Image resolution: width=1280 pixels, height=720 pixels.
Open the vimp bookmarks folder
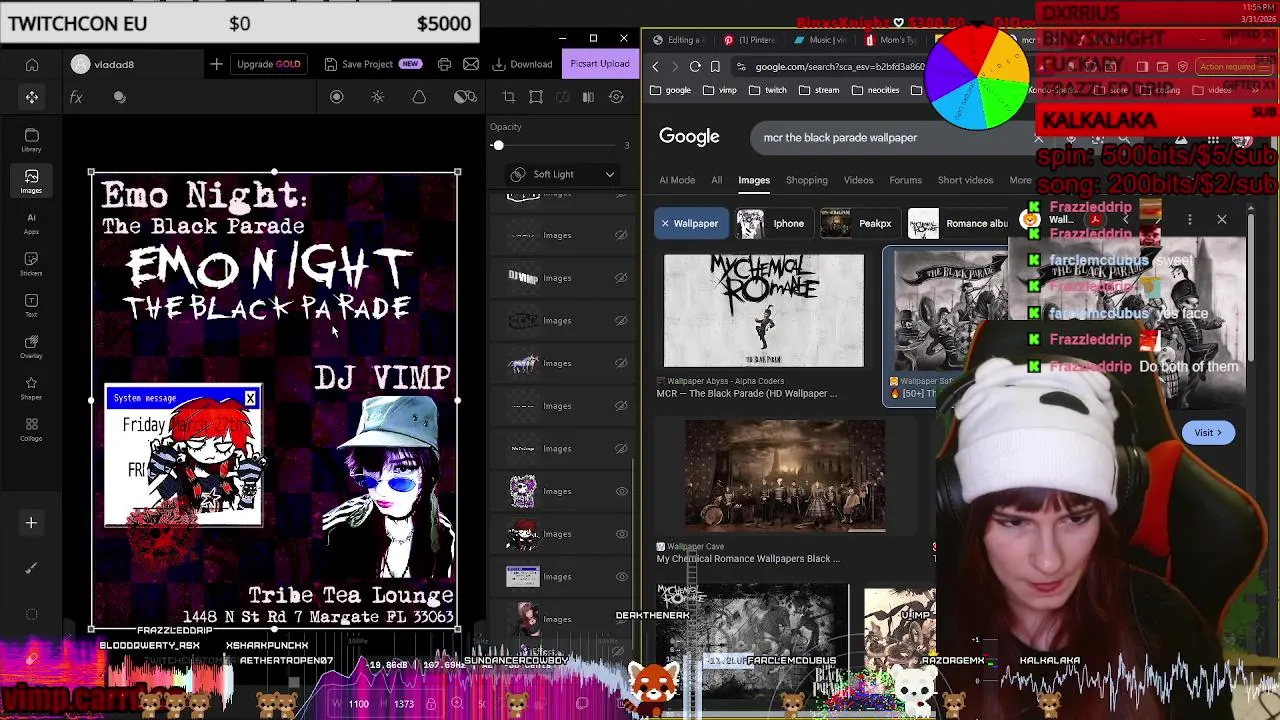(718, 90)
